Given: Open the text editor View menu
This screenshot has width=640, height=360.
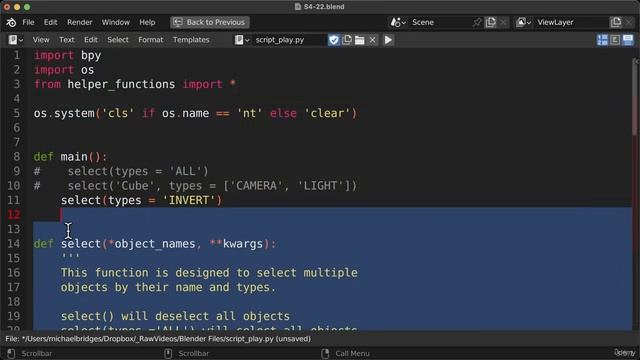Looking at the screenshot, I should tap(41, 40).
